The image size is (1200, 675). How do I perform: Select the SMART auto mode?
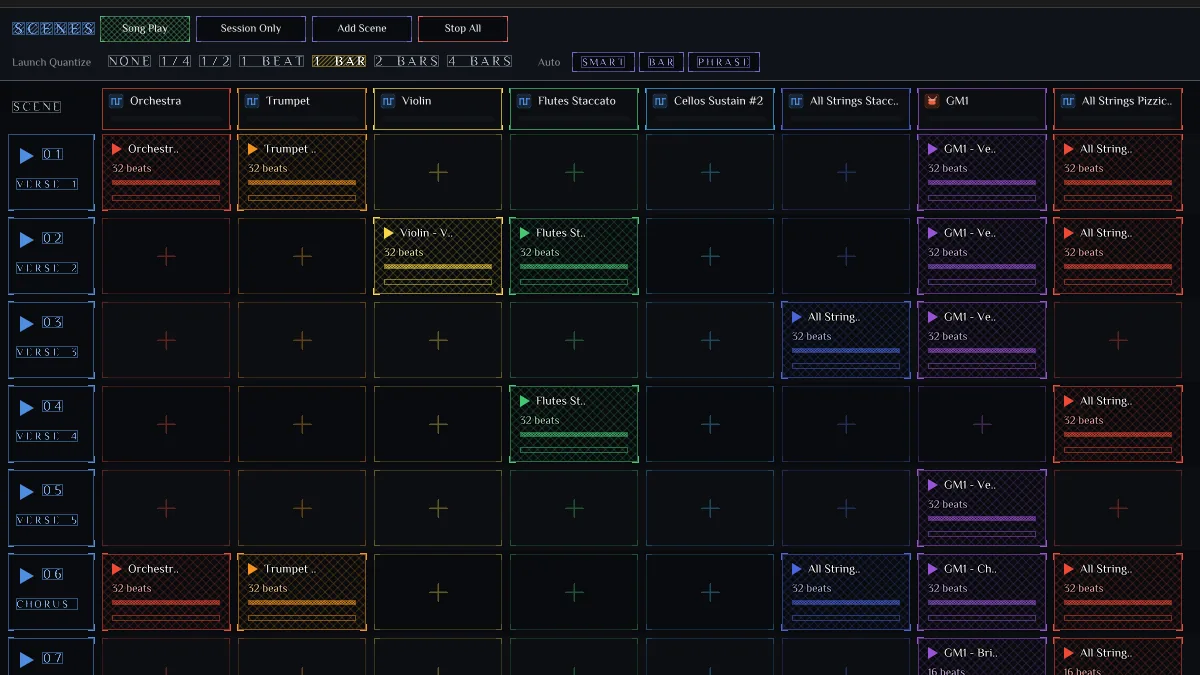603,62
